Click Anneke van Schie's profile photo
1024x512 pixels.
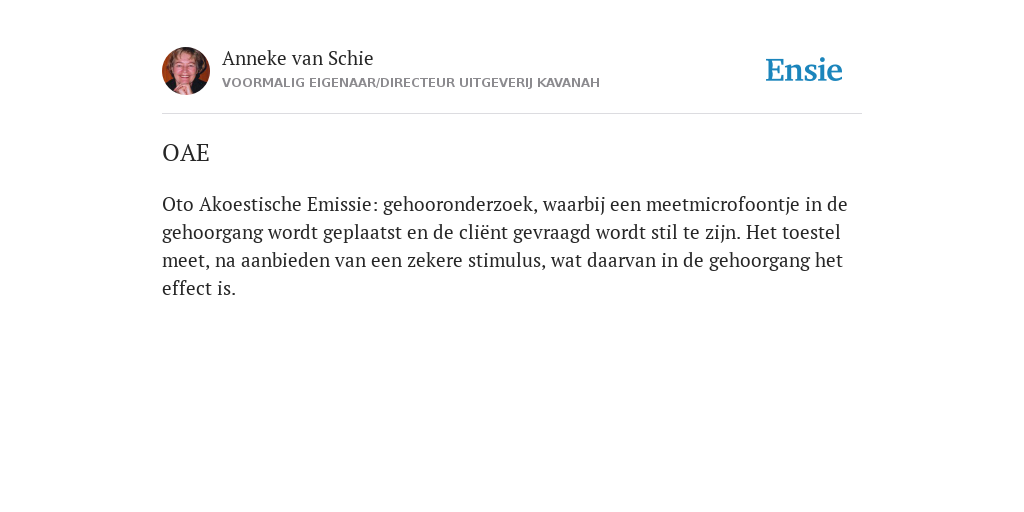point(186,71)
